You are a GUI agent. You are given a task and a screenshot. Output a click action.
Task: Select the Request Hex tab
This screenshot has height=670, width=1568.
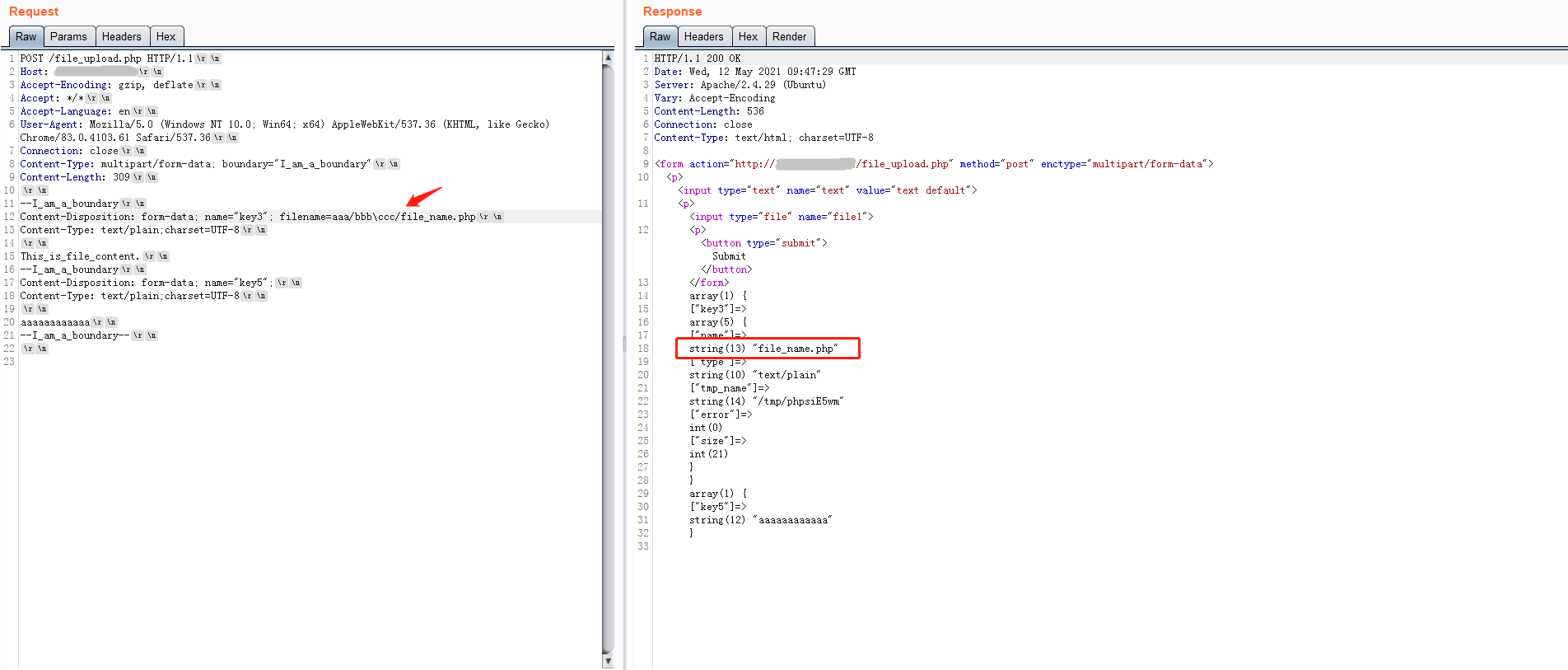pyautogui.click(x=166, y=36)
